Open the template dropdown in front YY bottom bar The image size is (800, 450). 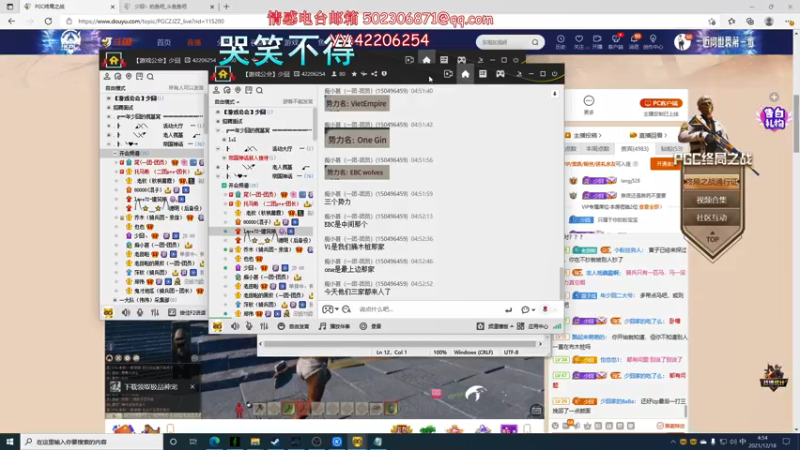[x=494, y=326]
